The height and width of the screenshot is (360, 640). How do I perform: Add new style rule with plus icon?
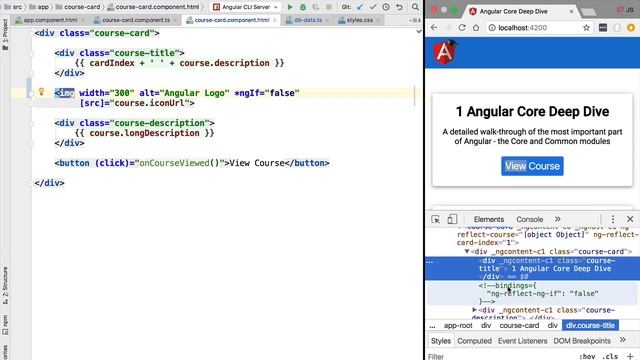point(630,356)
